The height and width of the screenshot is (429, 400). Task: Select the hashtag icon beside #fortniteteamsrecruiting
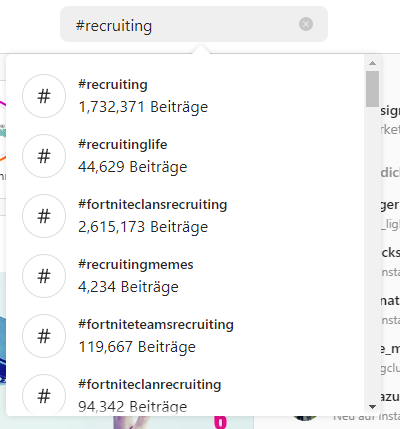(x=44, y=336)
